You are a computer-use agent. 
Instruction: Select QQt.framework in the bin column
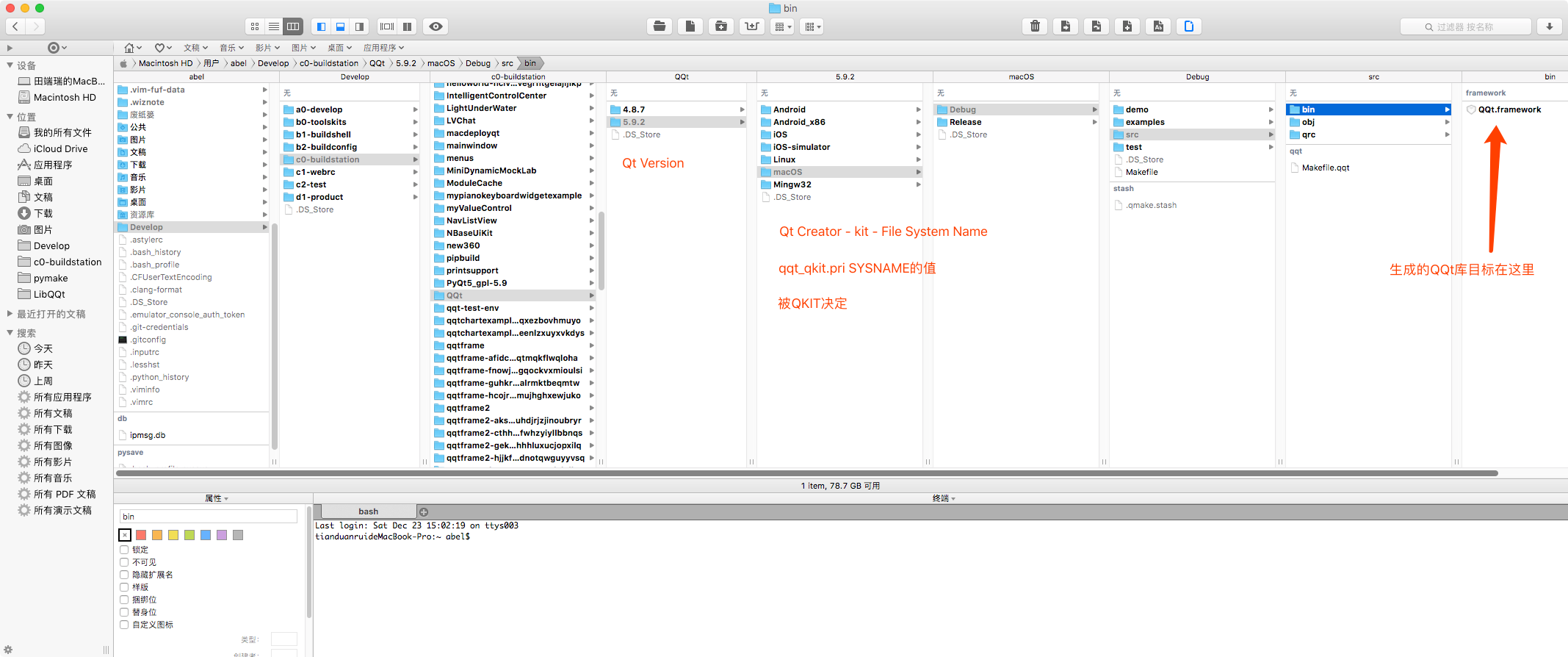(x=1509, y=109)
